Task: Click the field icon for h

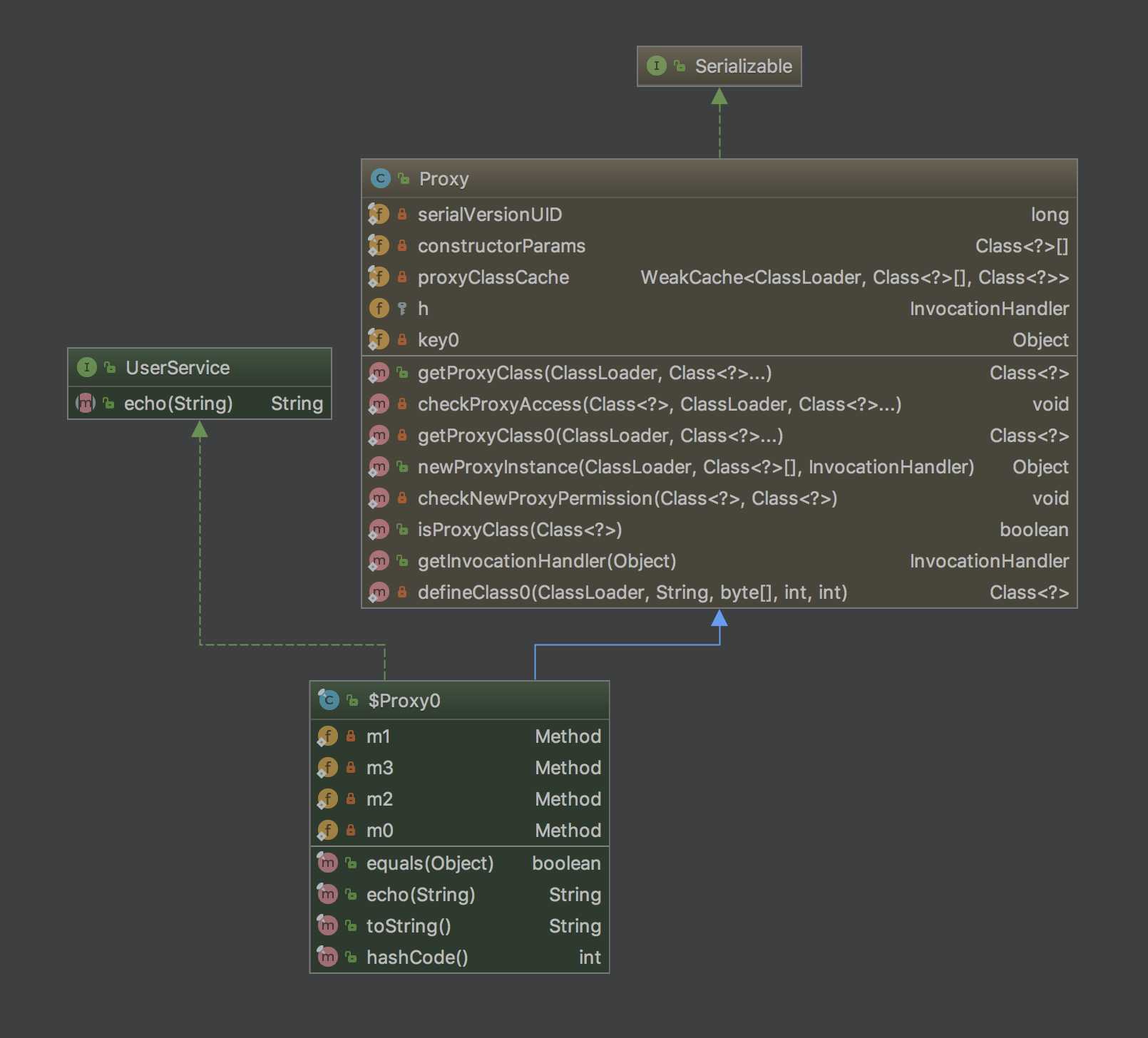Action: [x=379, y=308]
